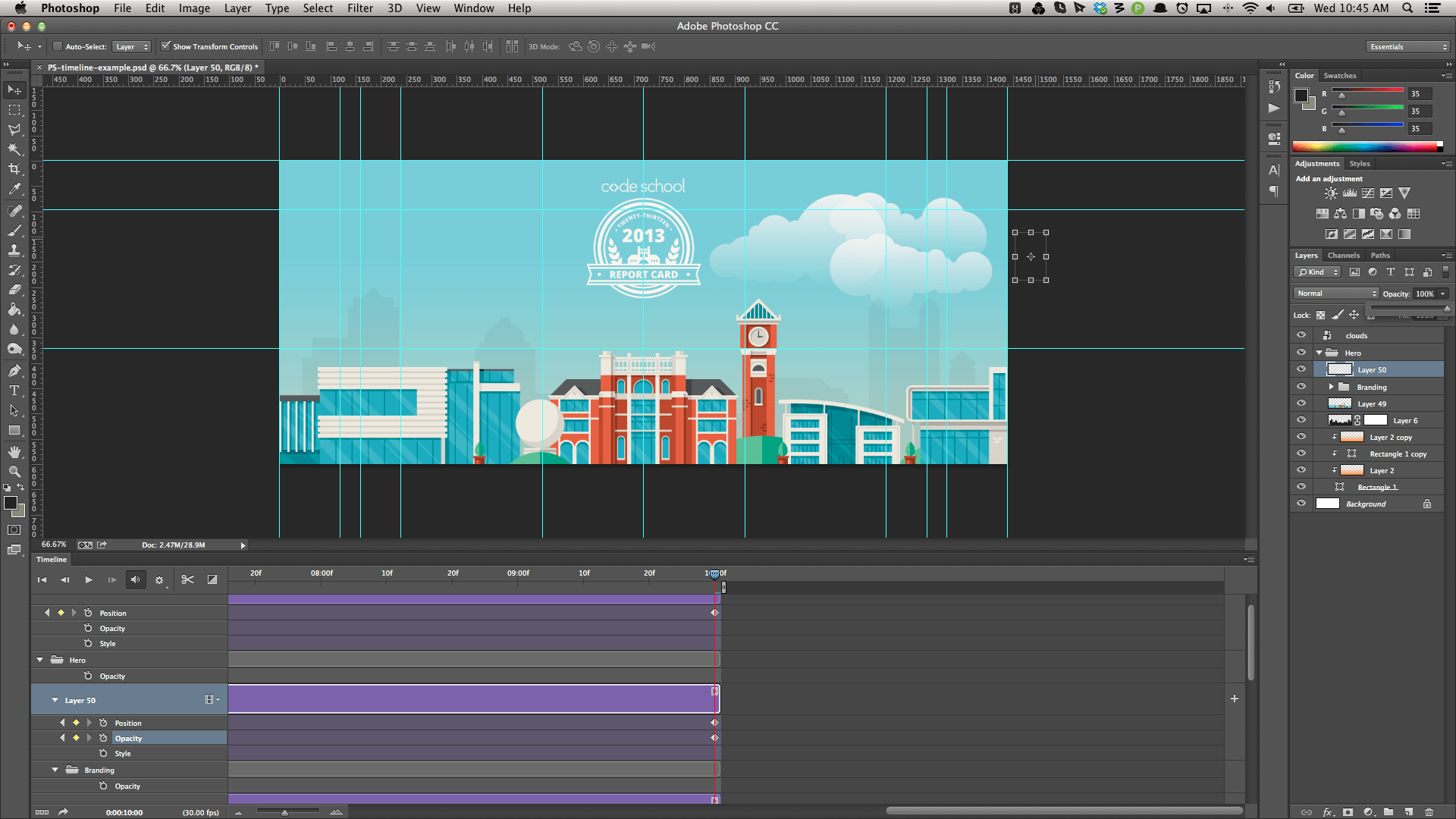This screenshot has width=1456, height=819.
Task: Switch to the Channels tab
Action: click(x=1343, y=256)
